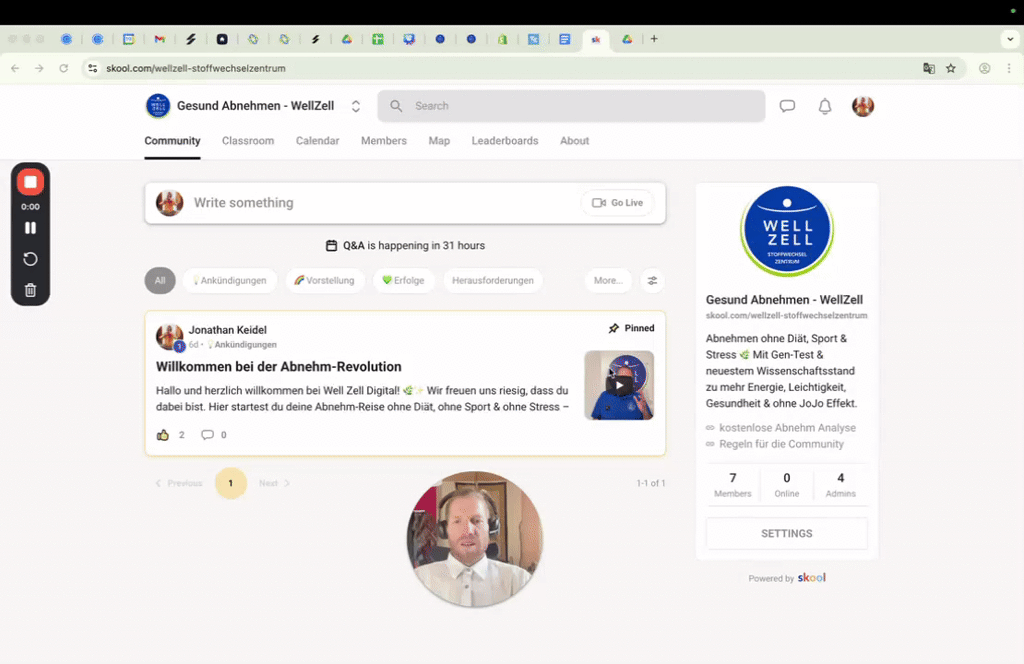This screenshot has width=1024, height=664.
Task: Open the group SETTINGS button
Action: [787, 534]
